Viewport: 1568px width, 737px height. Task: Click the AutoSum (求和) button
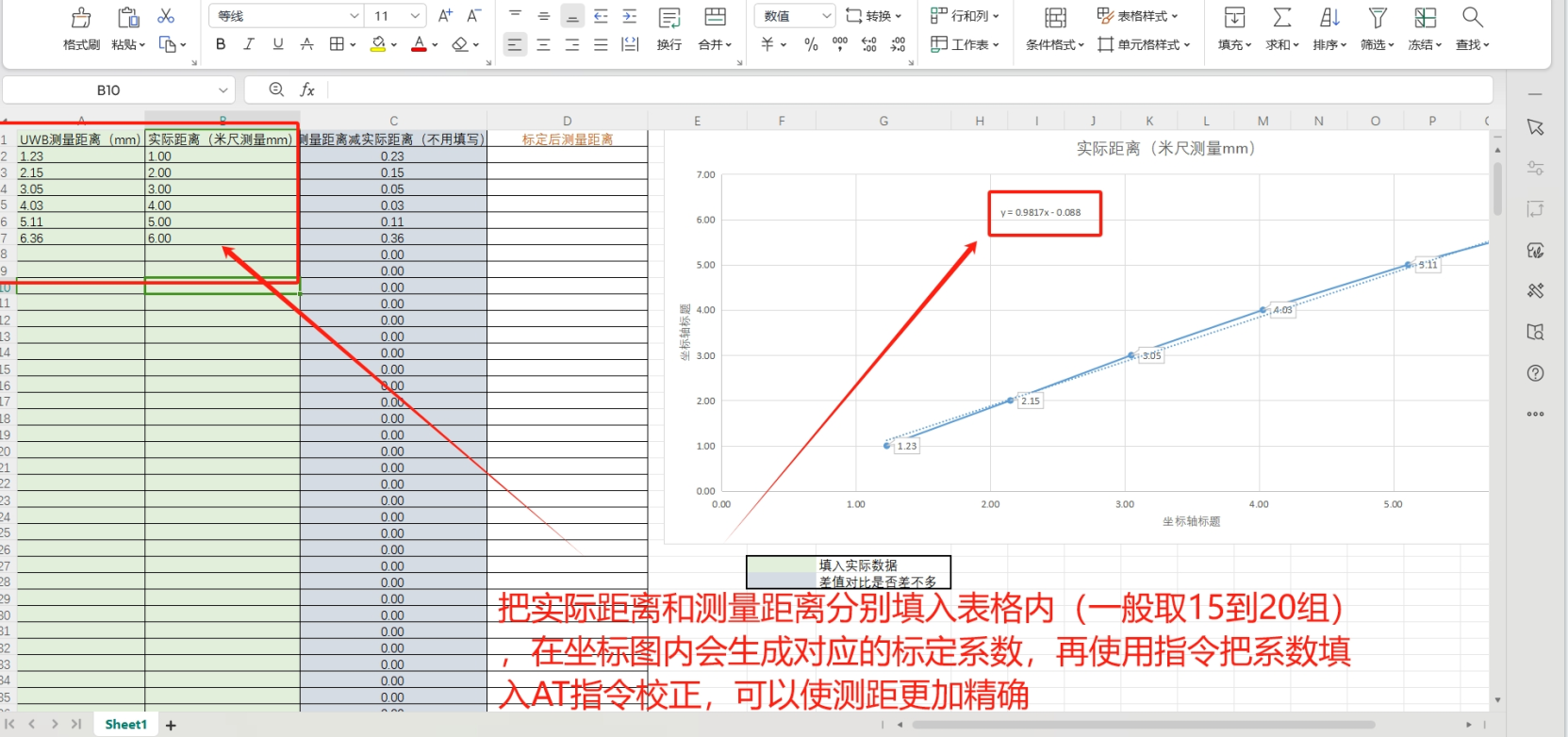tap(1282, 29)
